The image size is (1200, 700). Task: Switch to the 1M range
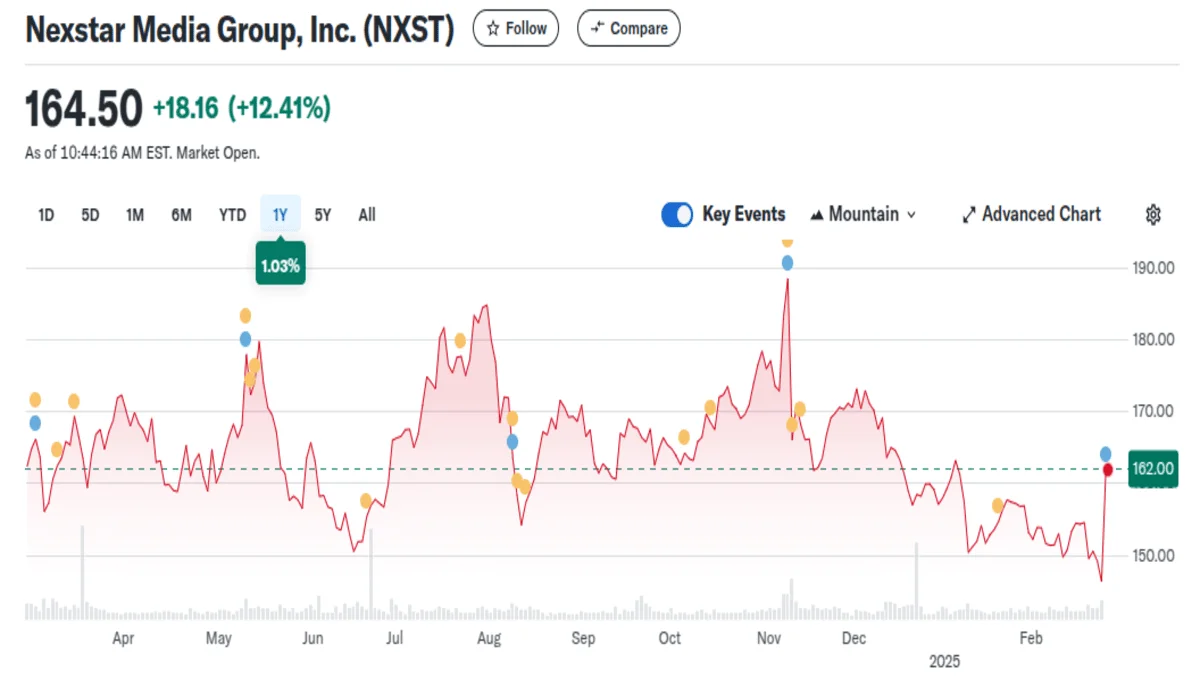point(135,214)
